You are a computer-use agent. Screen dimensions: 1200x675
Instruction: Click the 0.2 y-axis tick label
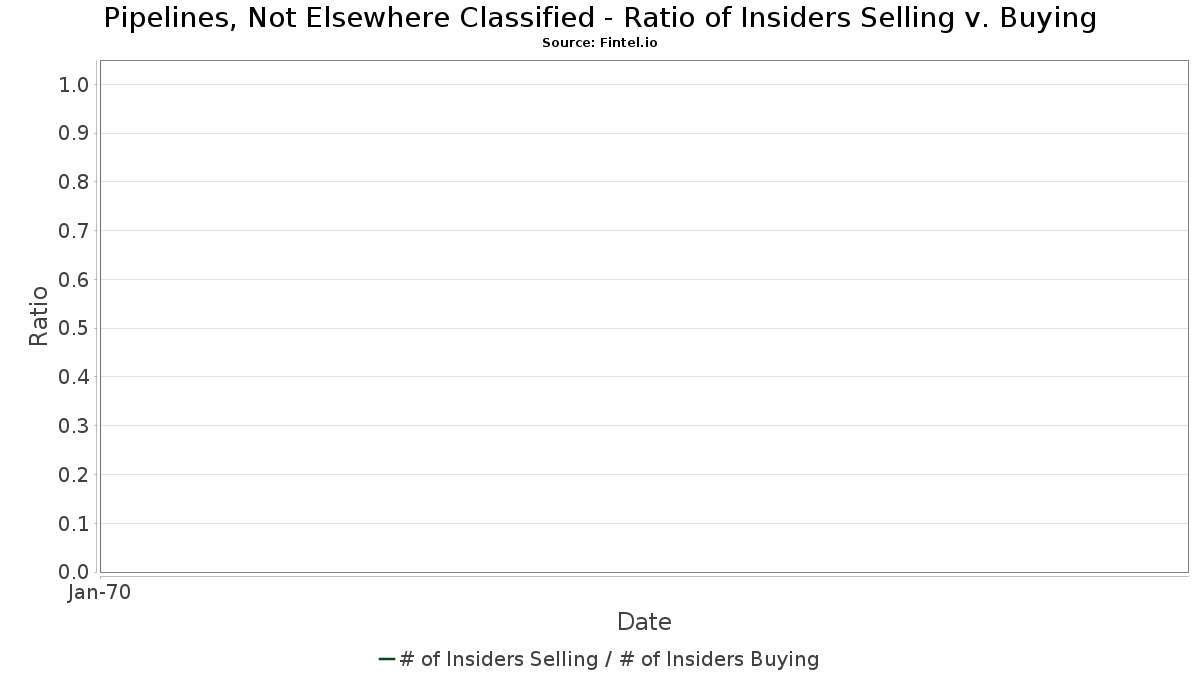click(x=75, y=475)
